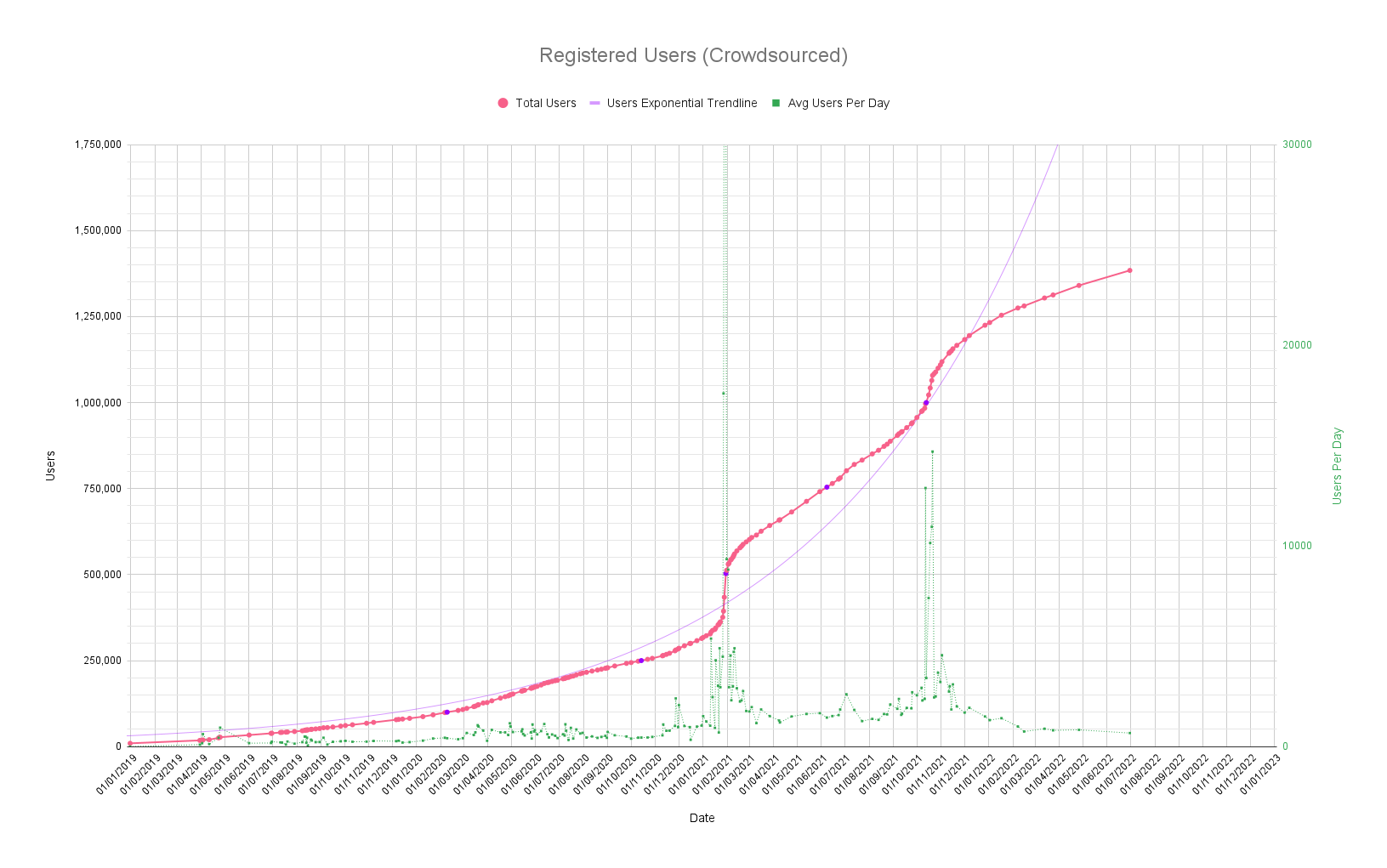Click the 1,250,000 left axis label

(98, 316)
